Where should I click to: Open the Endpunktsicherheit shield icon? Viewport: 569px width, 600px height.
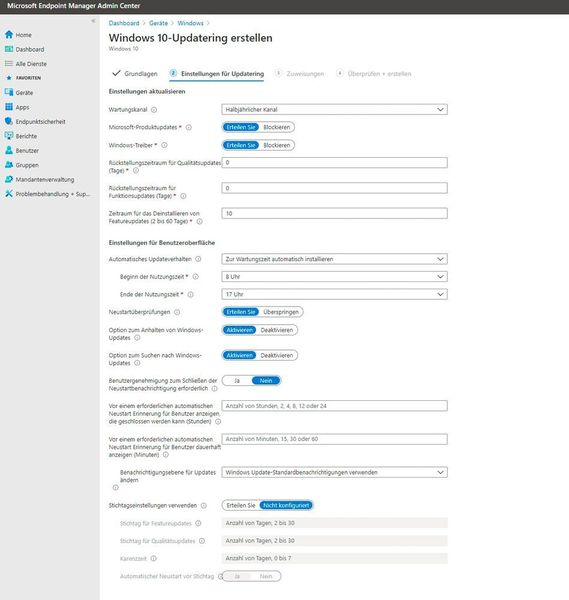pos(9,121)
